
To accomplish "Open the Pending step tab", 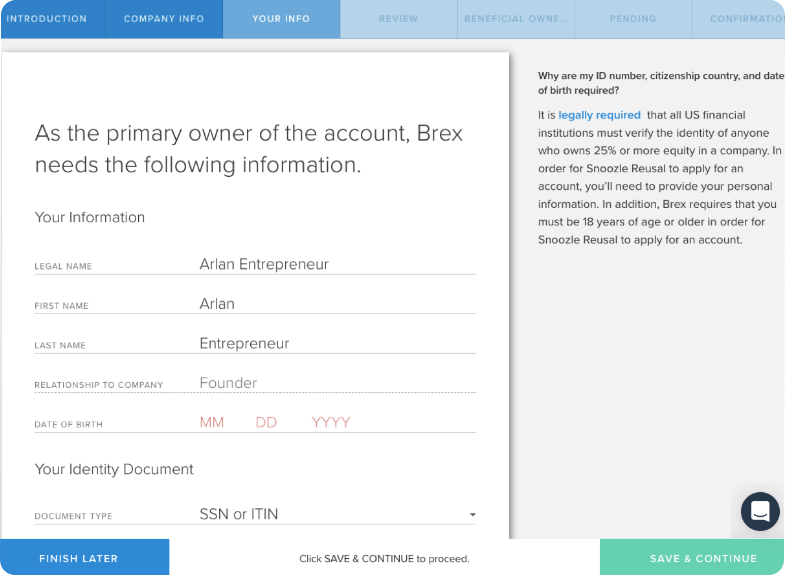I will click(x=632, y=19).
